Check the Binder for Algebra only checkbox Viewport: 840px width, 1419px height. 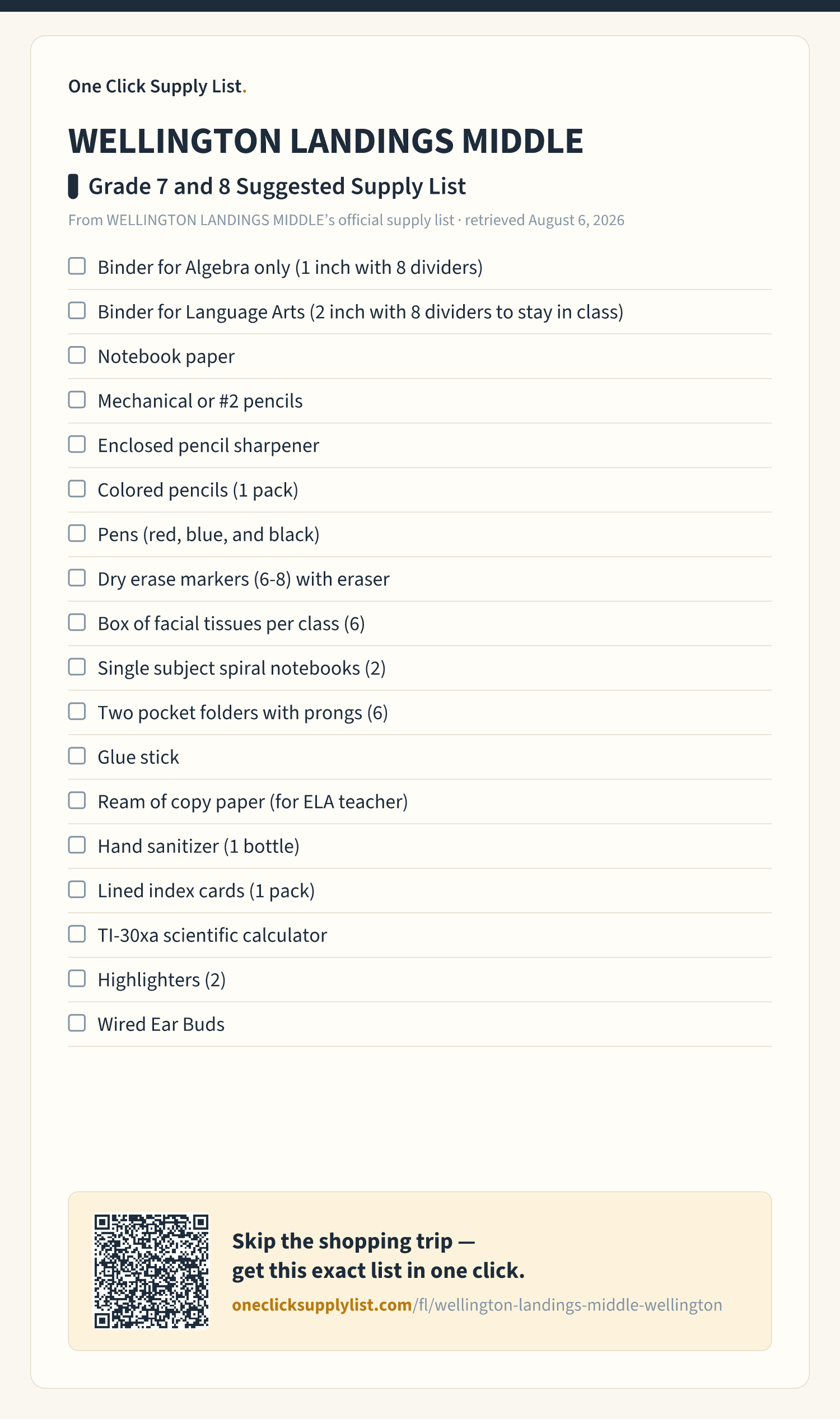pyautogui.click(x=77, y=266)
